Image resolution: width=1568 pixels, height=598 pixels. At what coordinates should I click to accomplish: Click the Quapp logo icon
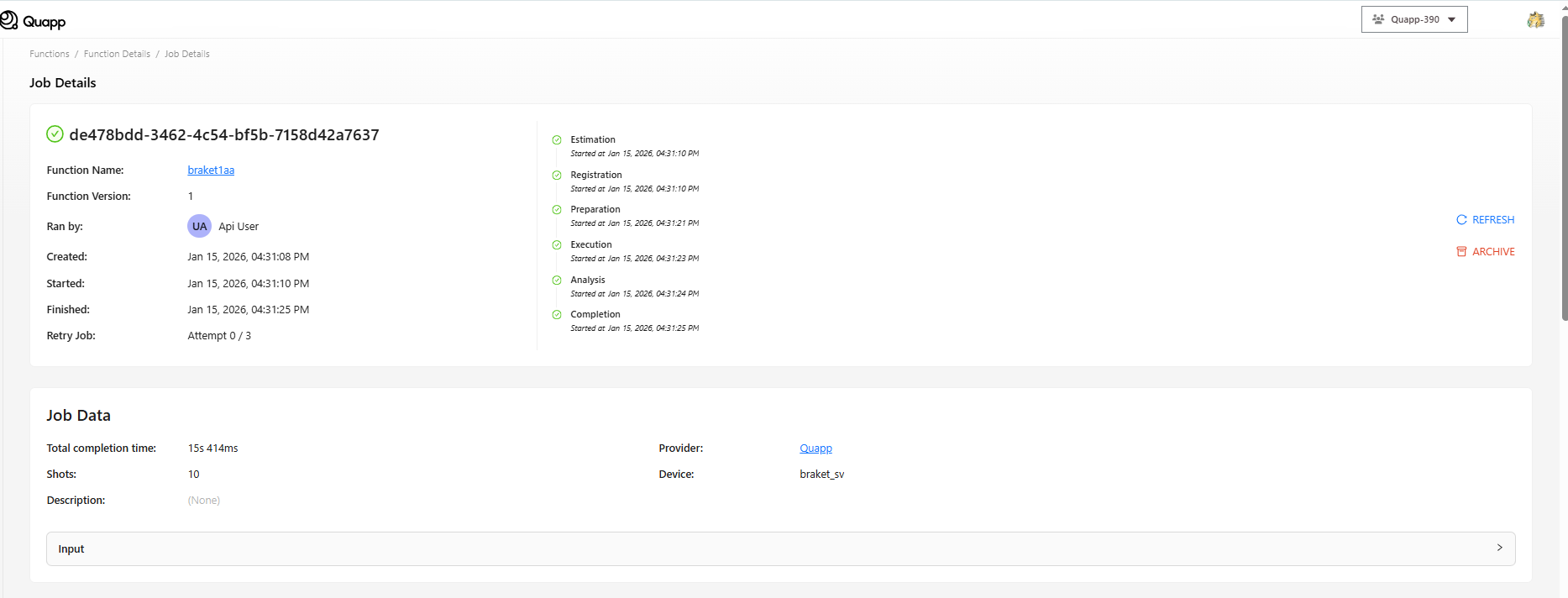click(9, 20)
